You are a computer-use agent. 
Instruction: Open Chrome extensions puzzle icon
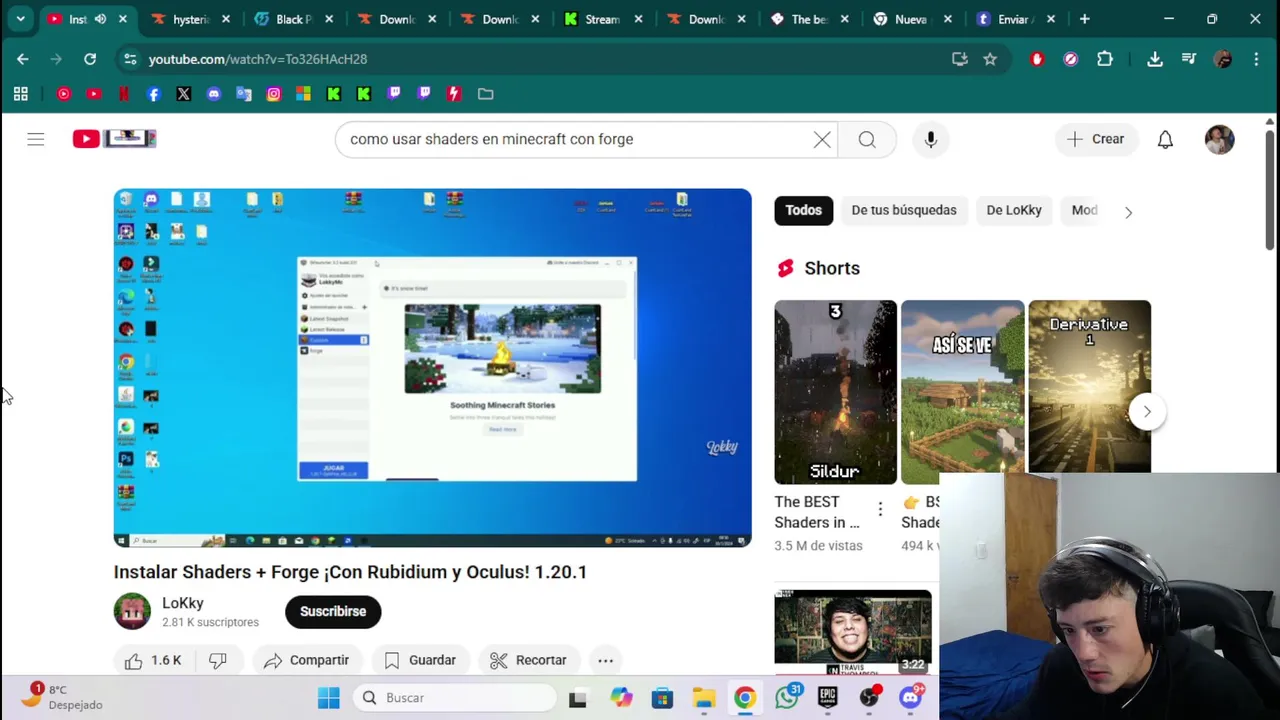1105,59
